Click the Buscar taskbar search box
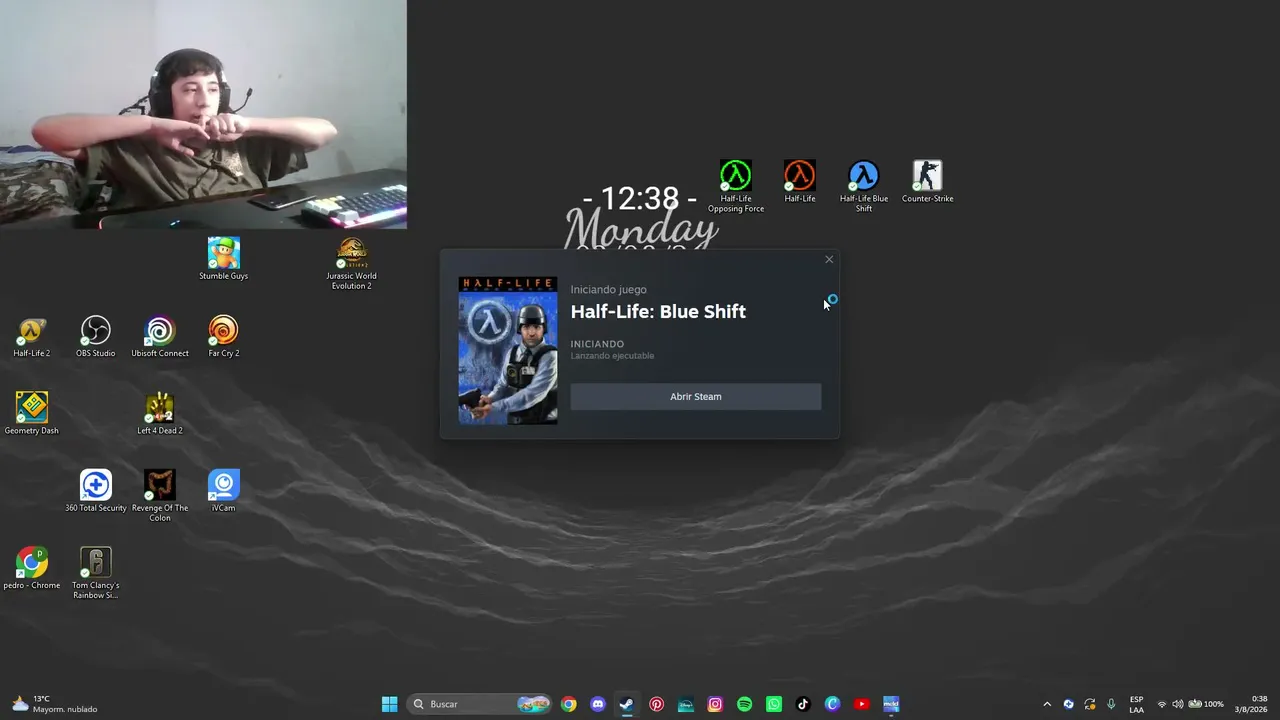Screen dimensions: 1280x720 [481, 704]
